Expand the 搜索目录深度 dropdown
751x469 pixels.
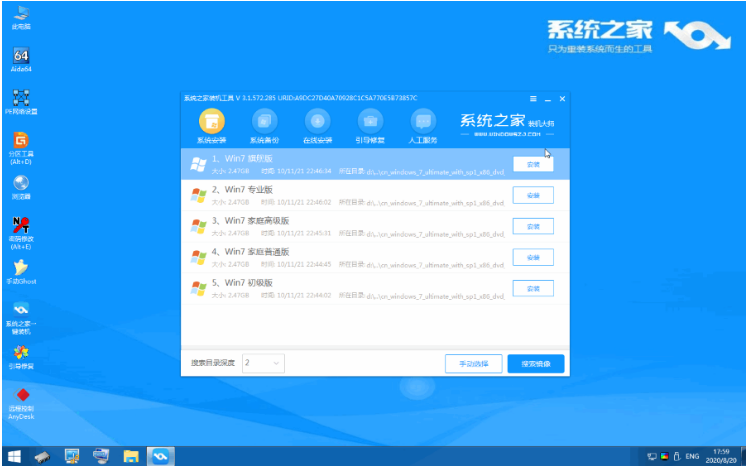click(264, 362)
